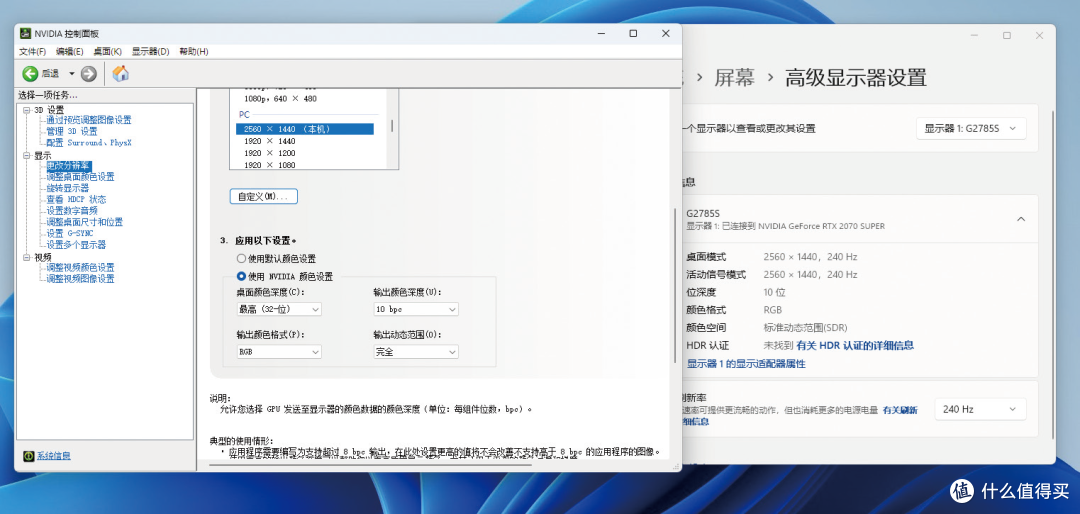The image size is (1080, 514).
Task: Open 有关 HDR 认证的详细信息 link
Action: coord(855,345)
